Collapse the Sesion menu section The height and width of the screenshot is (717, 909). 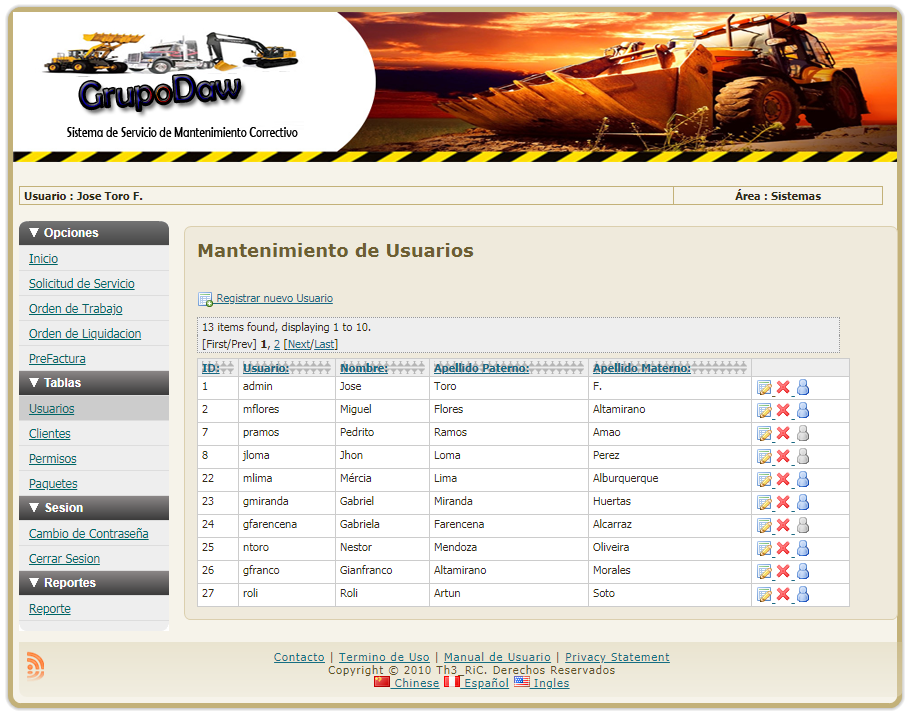click(x=94, y=508)
